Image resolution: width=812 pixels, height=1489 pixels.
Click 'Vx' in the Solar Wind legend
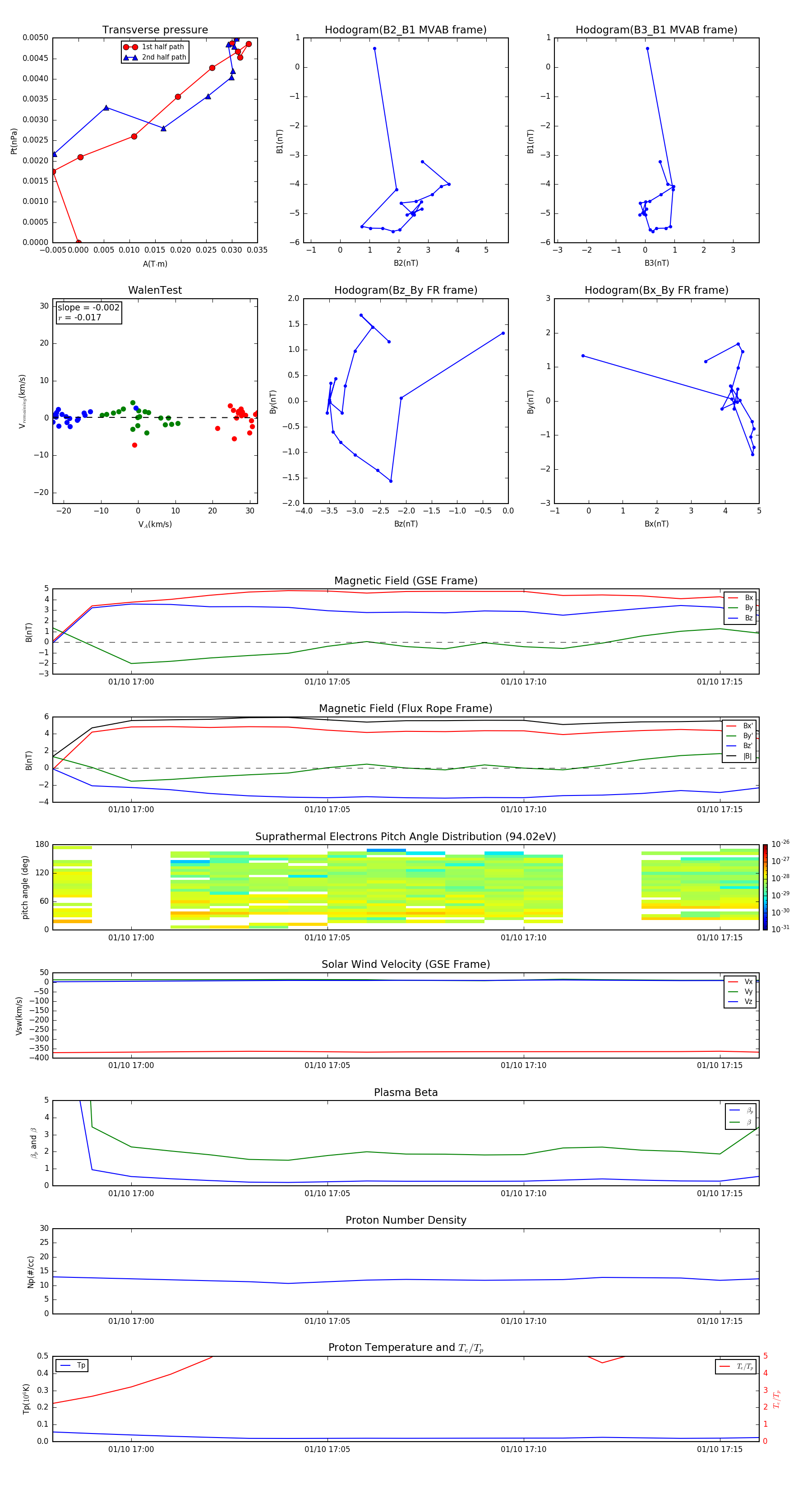741,982
